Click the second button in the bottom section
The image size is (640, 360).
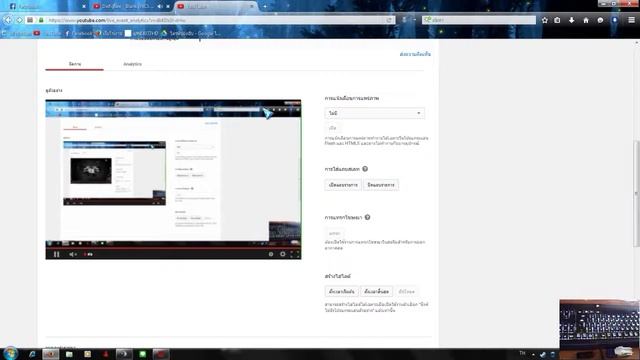pyautogui.click(x=376, y=291)
